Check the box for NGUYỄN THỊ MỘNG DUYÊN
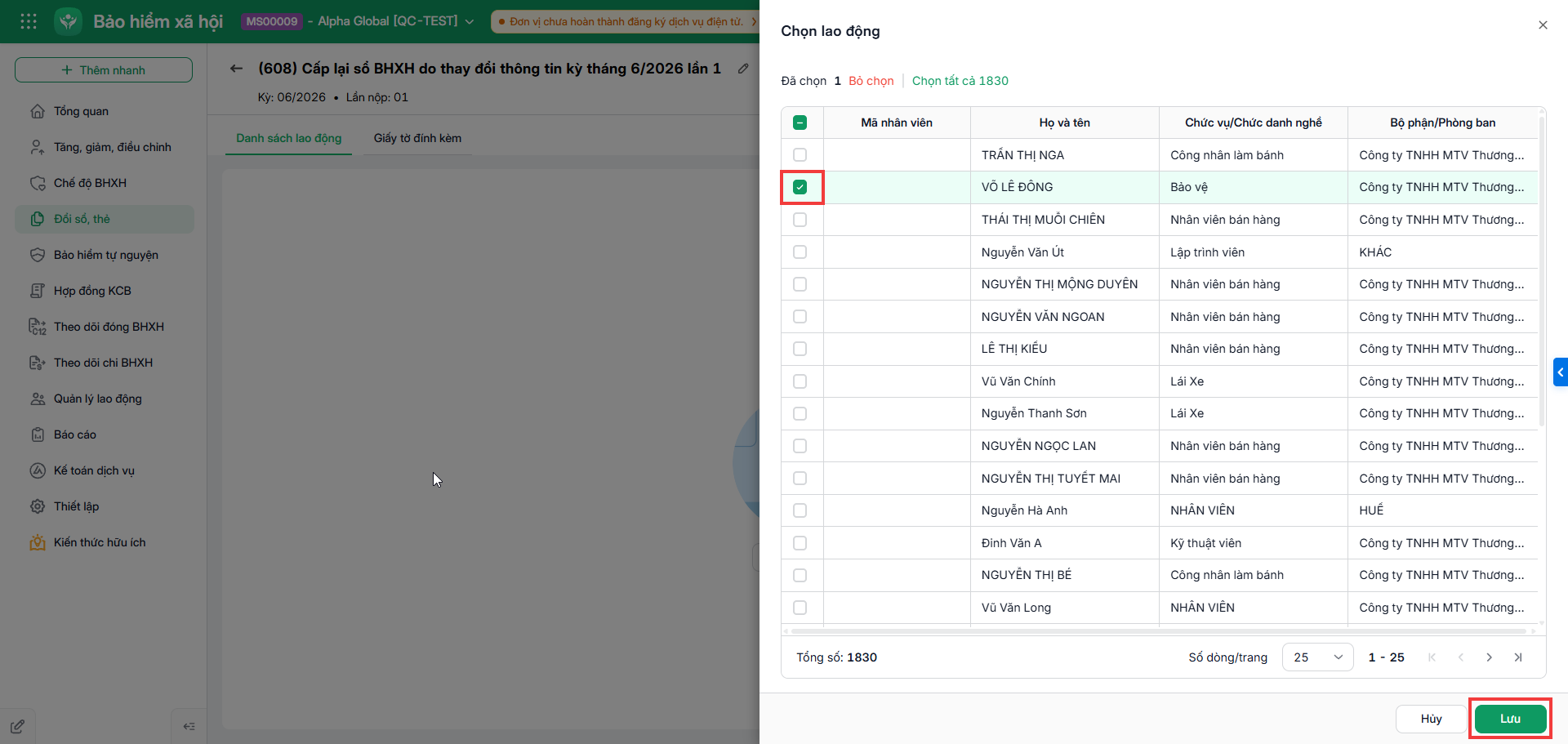Image resolution: width=1568 pixels, height=744 pixels. click(x=800, y=284)
